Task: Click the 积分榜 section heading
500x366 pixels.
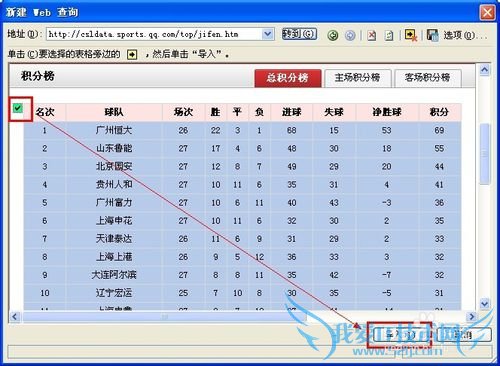Action: point(37,76)
